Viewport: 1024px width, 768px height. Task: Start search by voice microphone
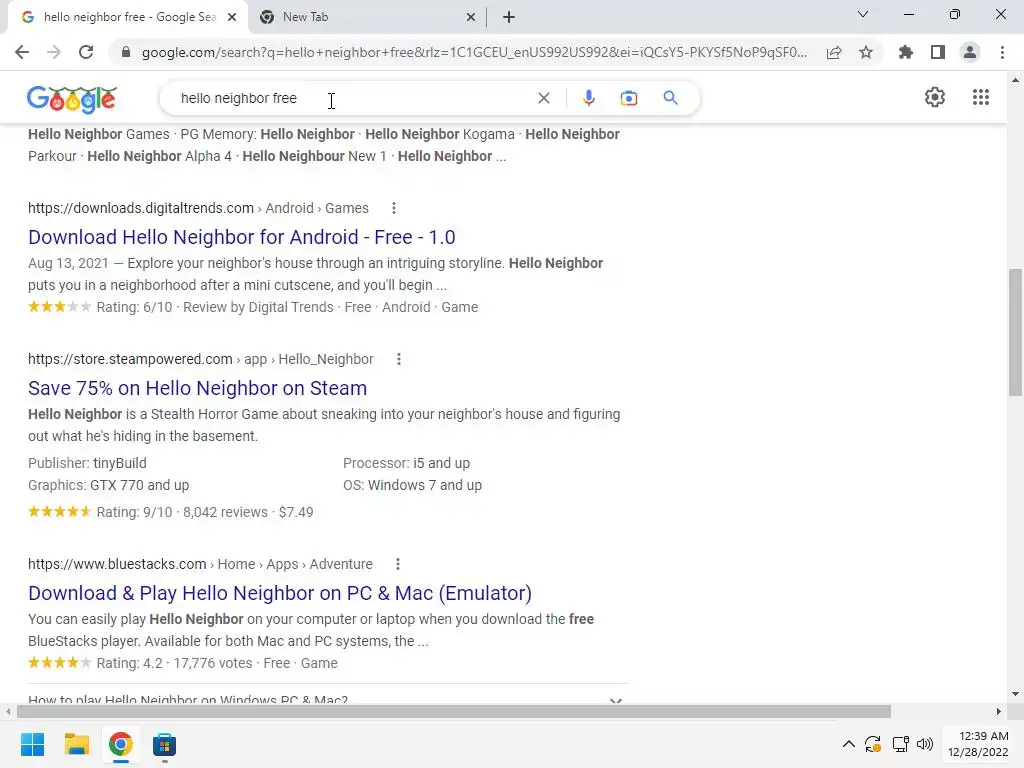click(588, 98)
